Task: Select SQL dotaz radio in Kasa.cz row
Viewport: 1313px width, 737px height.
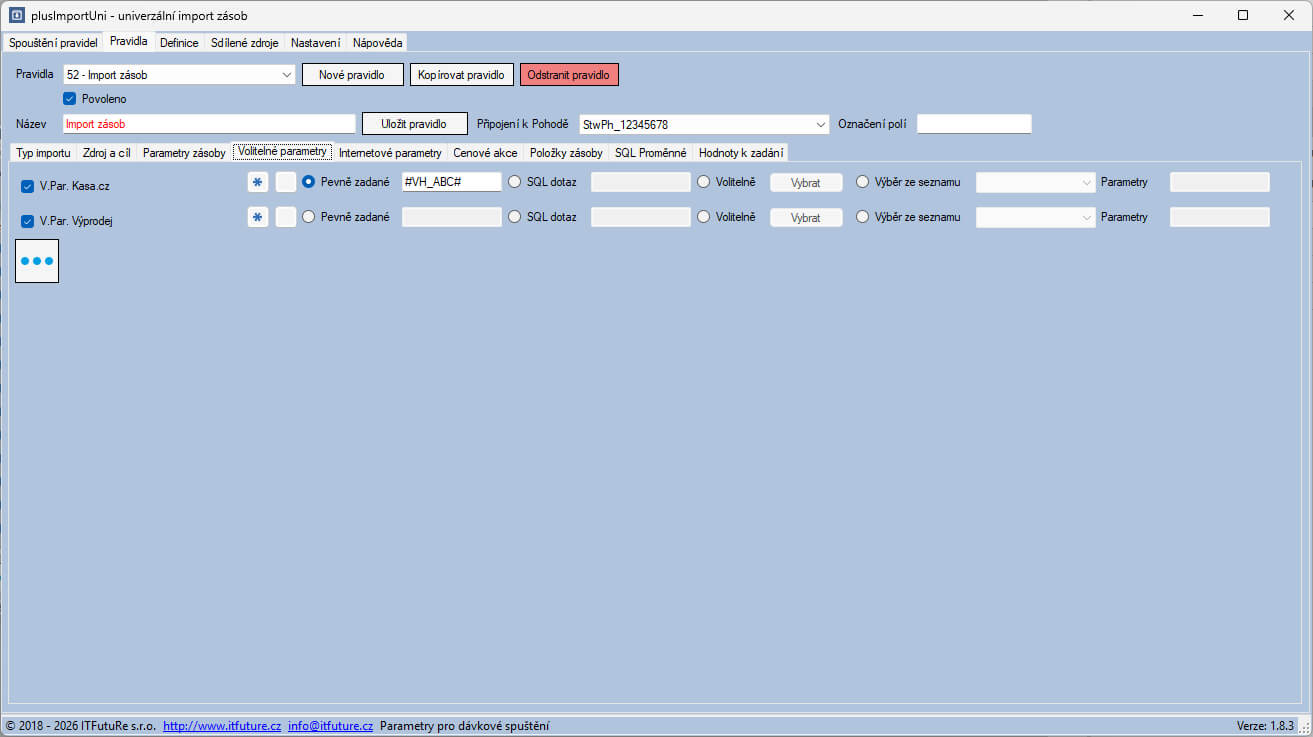Action: pos(515,182)
